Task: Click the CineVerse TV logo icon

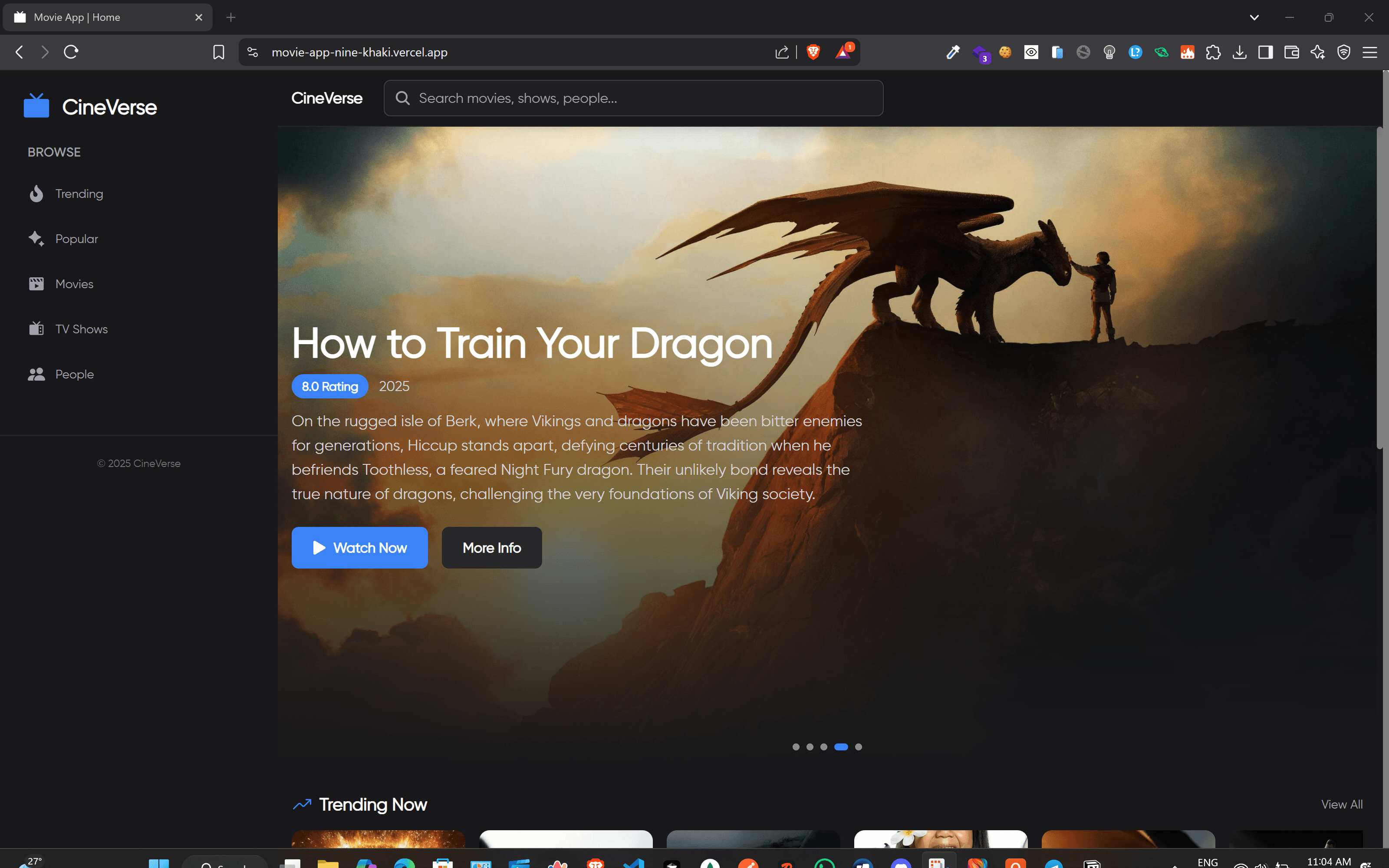Action: pyautogui.click(x=36, y=105)
